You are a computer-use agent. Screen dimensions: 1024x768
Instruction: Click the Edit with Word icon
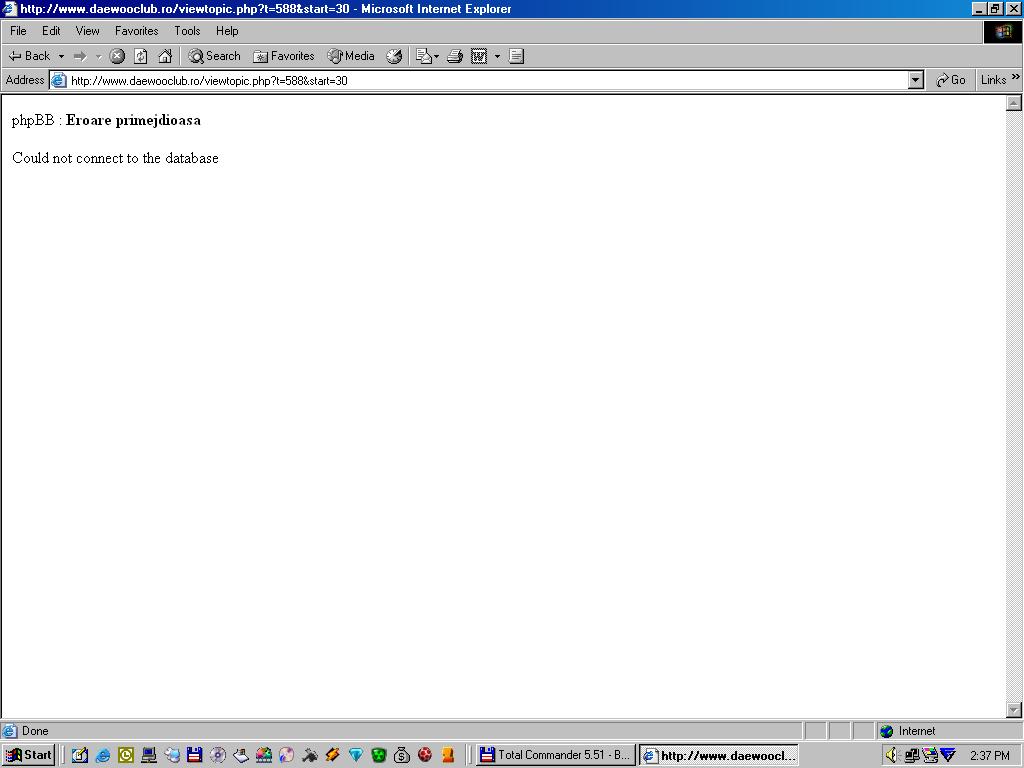tap(479, 56)
